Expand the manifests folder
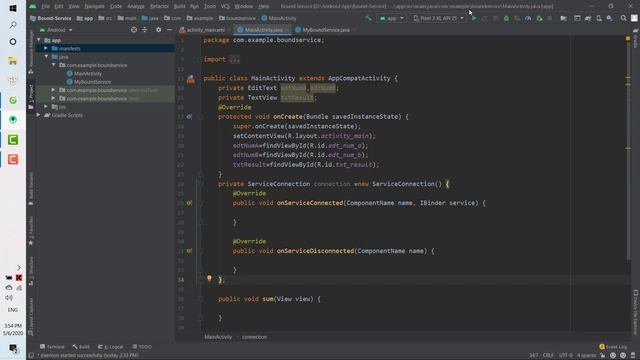 [46, 48]
